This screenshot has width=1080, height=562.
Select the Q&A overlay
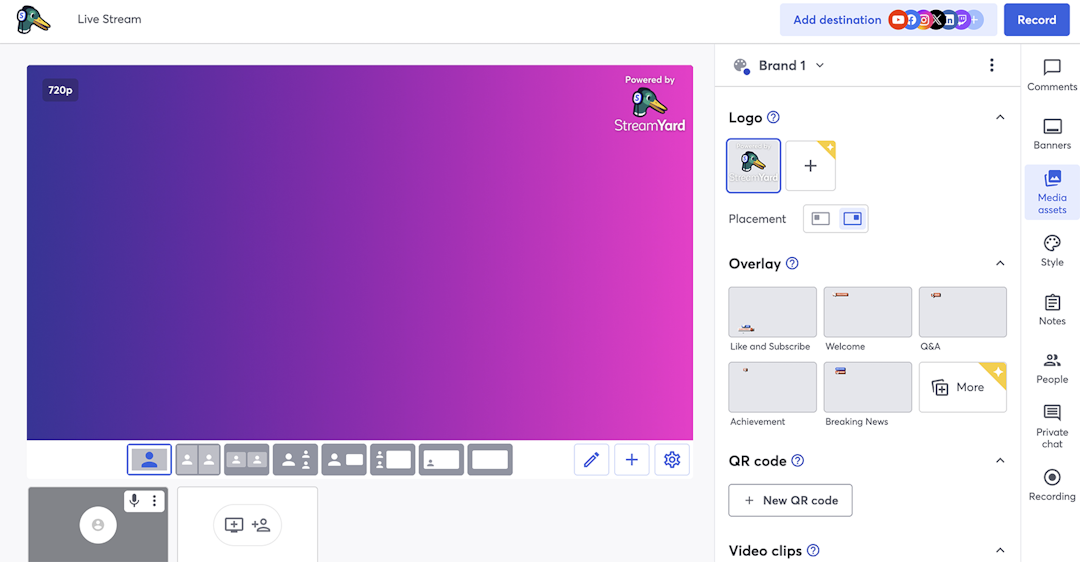pyautogui.click(x=962, y=312)
